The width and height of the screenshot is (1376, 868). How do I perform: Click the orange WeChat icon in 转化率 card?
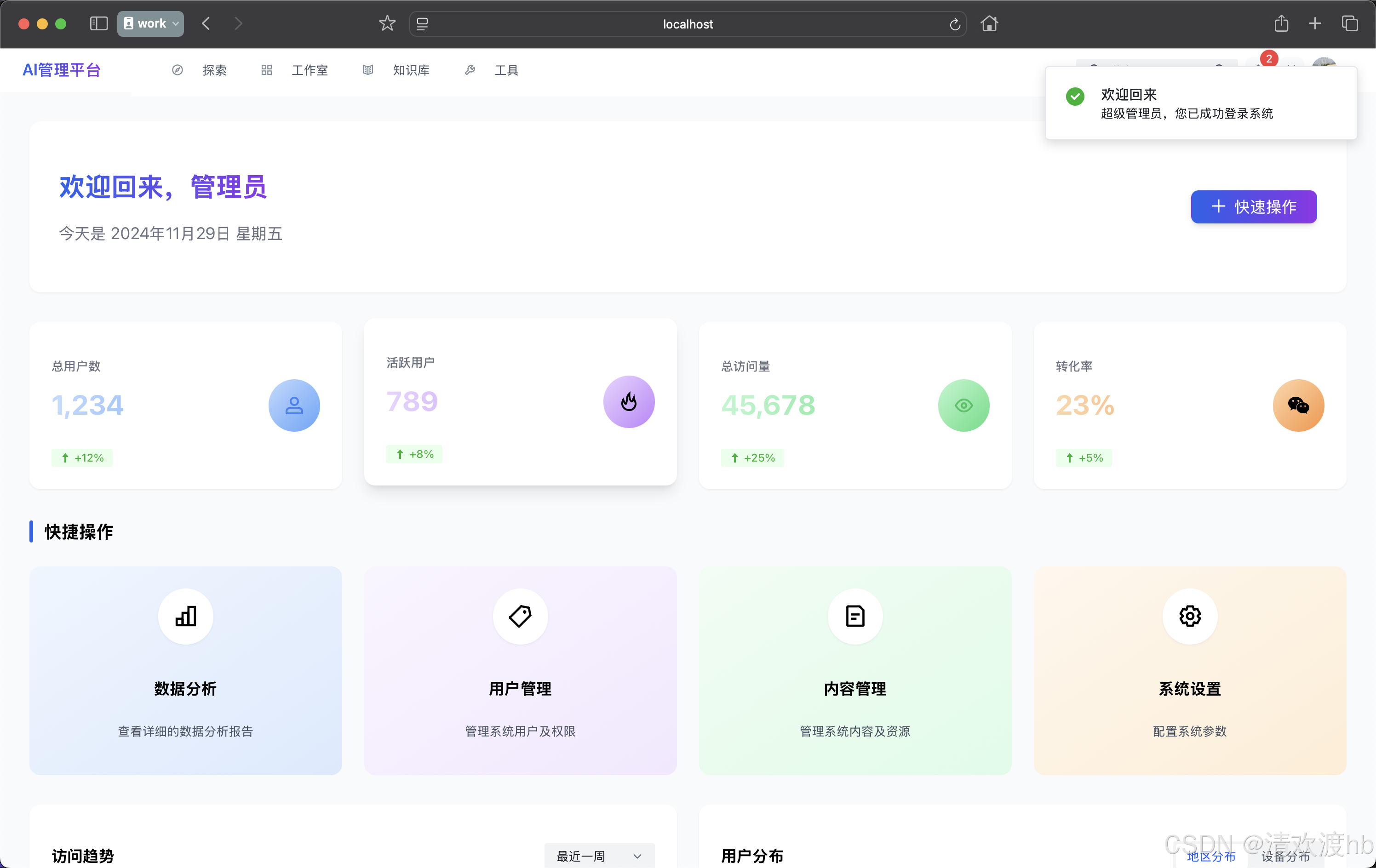click(1298, 405)
